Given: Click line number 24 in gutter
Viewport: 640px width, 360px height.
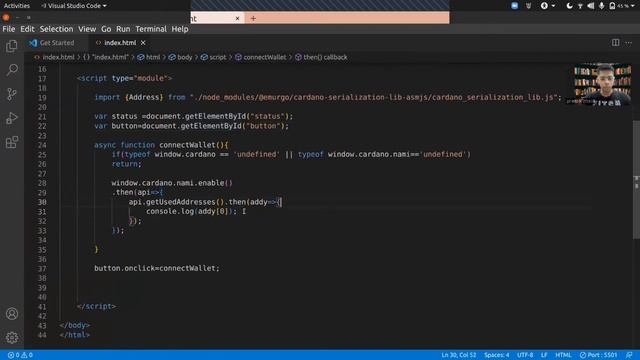Looking at the screenshot, I should [42, 145].
